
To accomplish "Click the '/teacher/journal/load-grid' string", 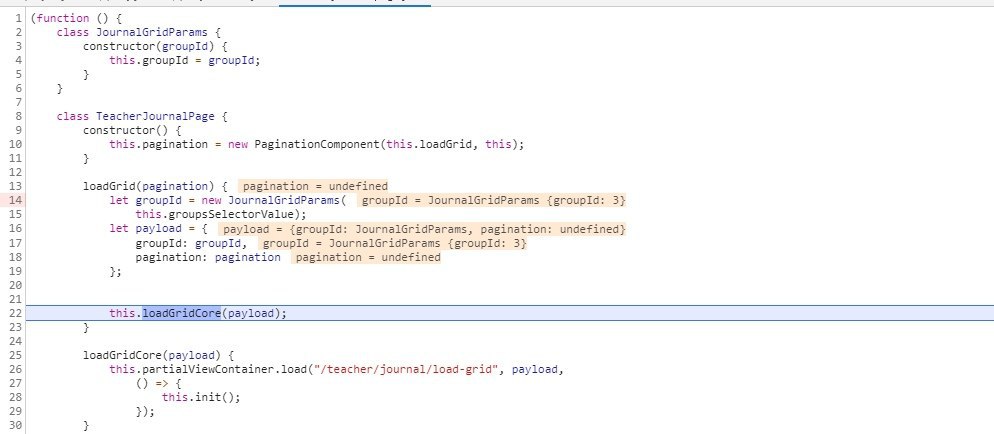I will [406, 369].
